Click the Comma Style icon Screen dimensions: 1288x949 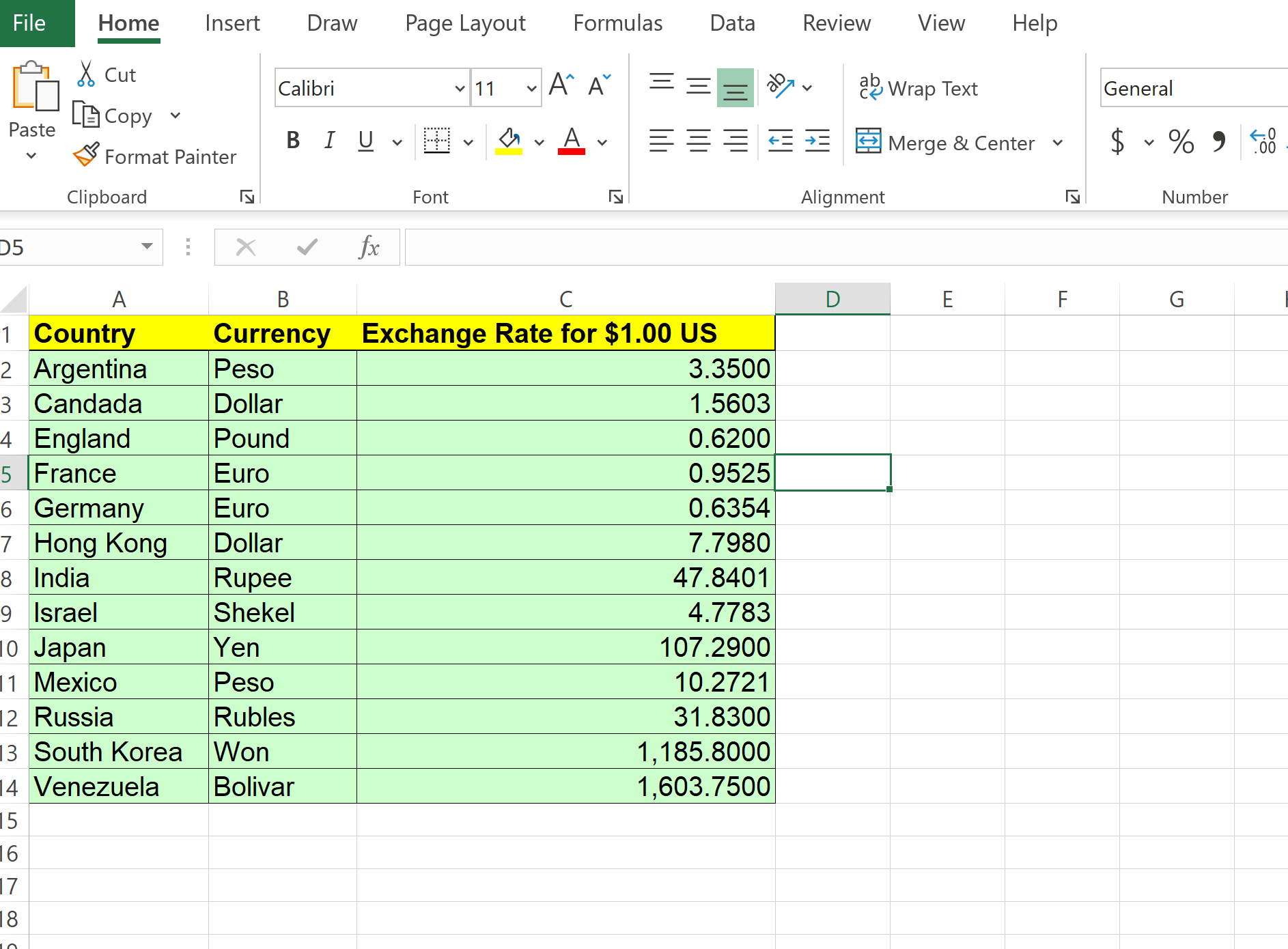pyautogui.click(x=1219, y=141)
